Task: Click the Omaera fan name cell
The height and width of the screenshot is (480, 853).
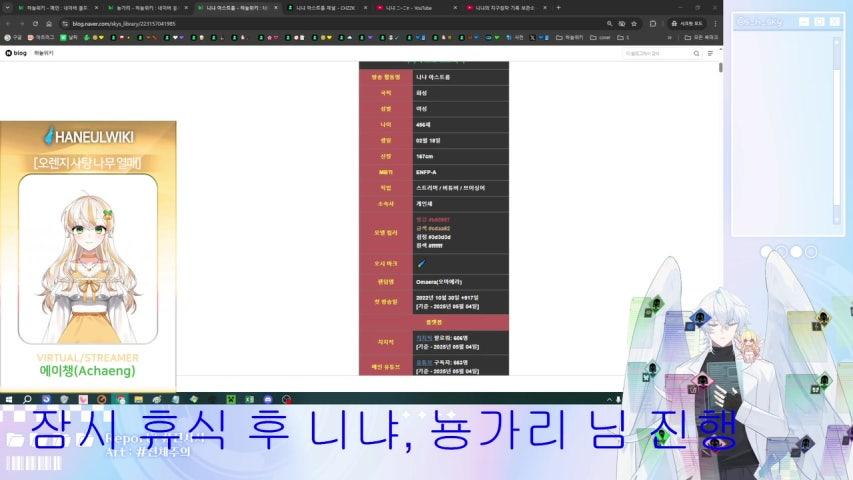Action: pyautogui.click(x=461, y=282)
